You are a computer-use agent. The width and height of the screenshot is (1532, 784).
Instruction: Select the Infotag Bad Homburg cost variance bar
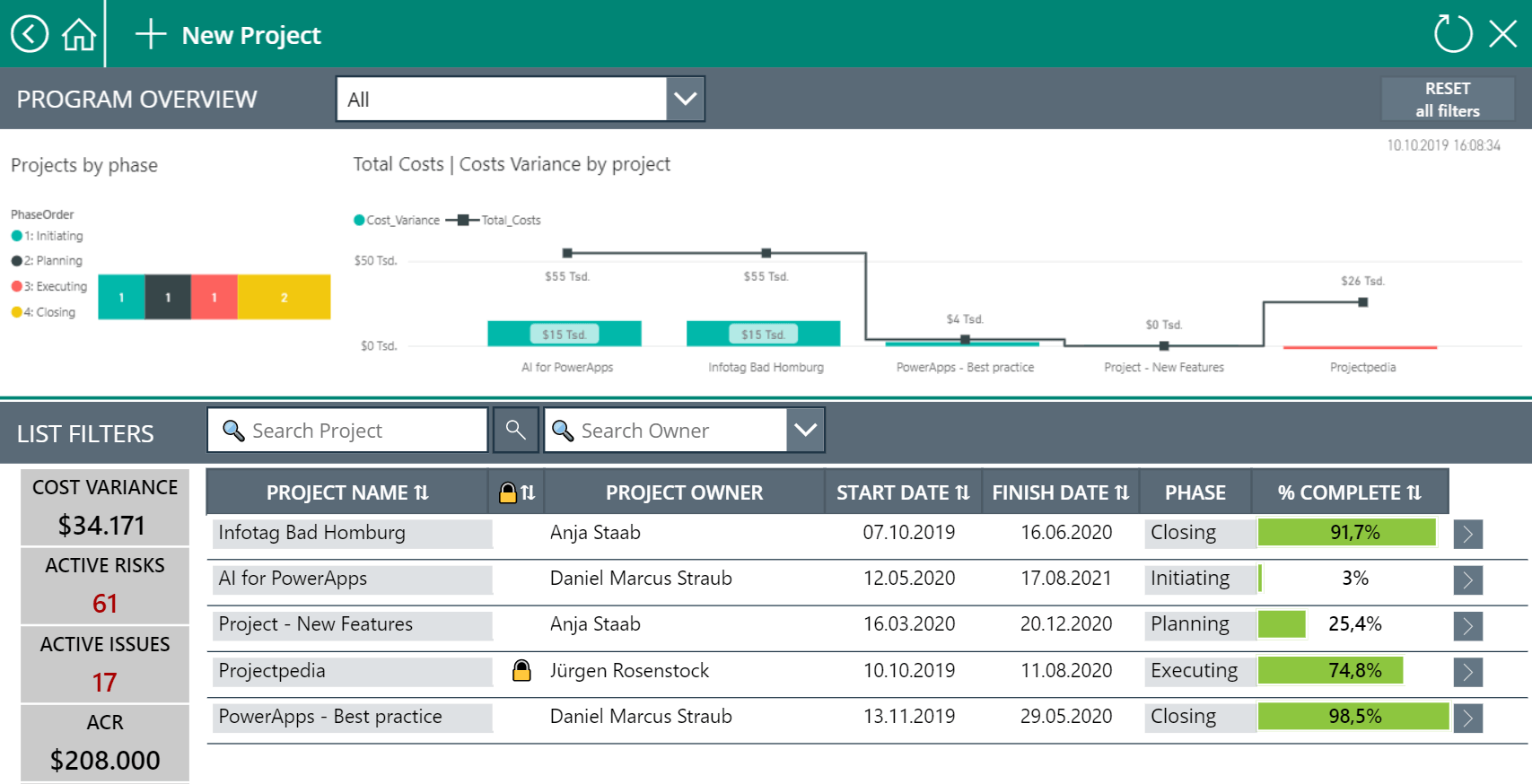(x=764, y=334)
